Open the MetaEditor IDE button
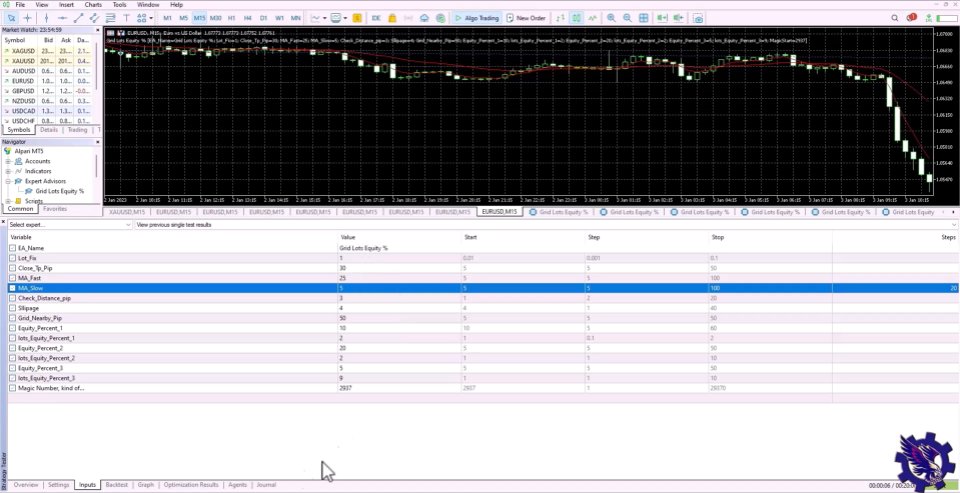Screen dimensions: 960x493 point(375,18)
